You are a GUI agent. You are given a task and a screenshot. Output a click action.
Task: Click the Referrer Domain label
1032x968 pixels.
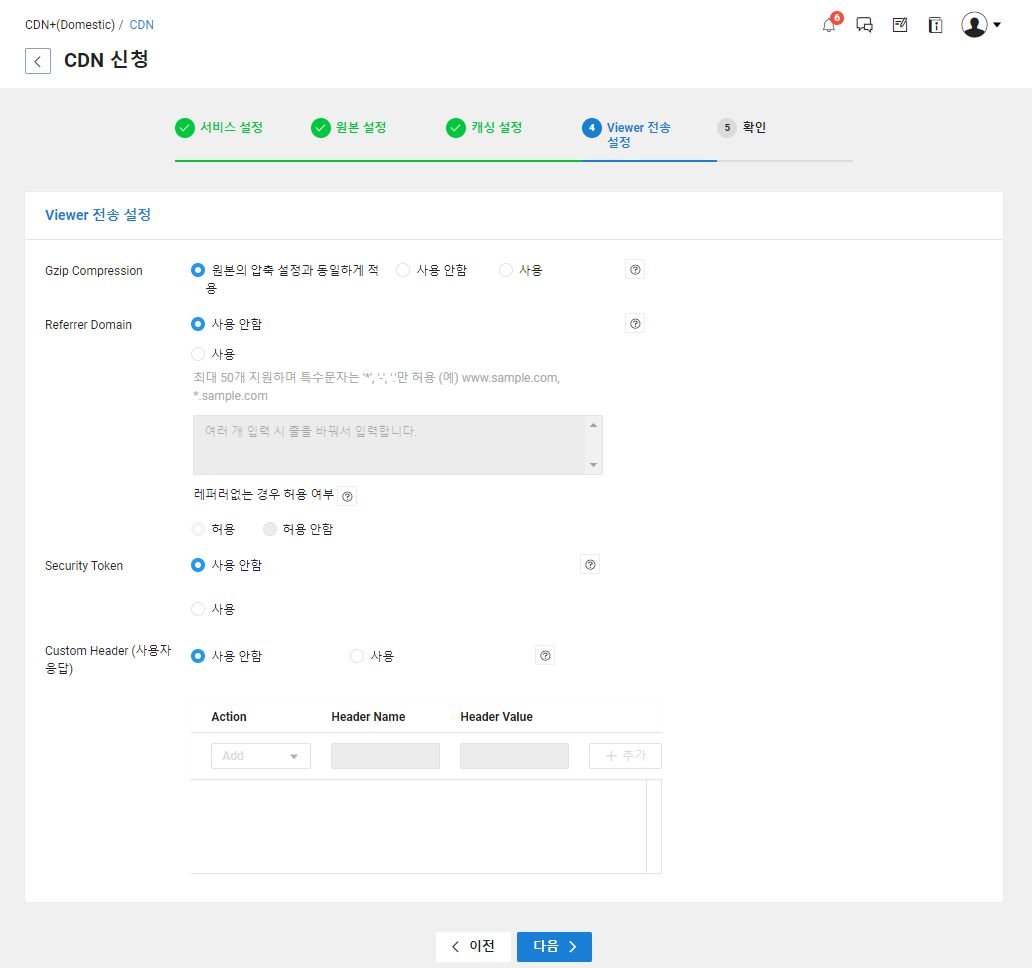88,324
